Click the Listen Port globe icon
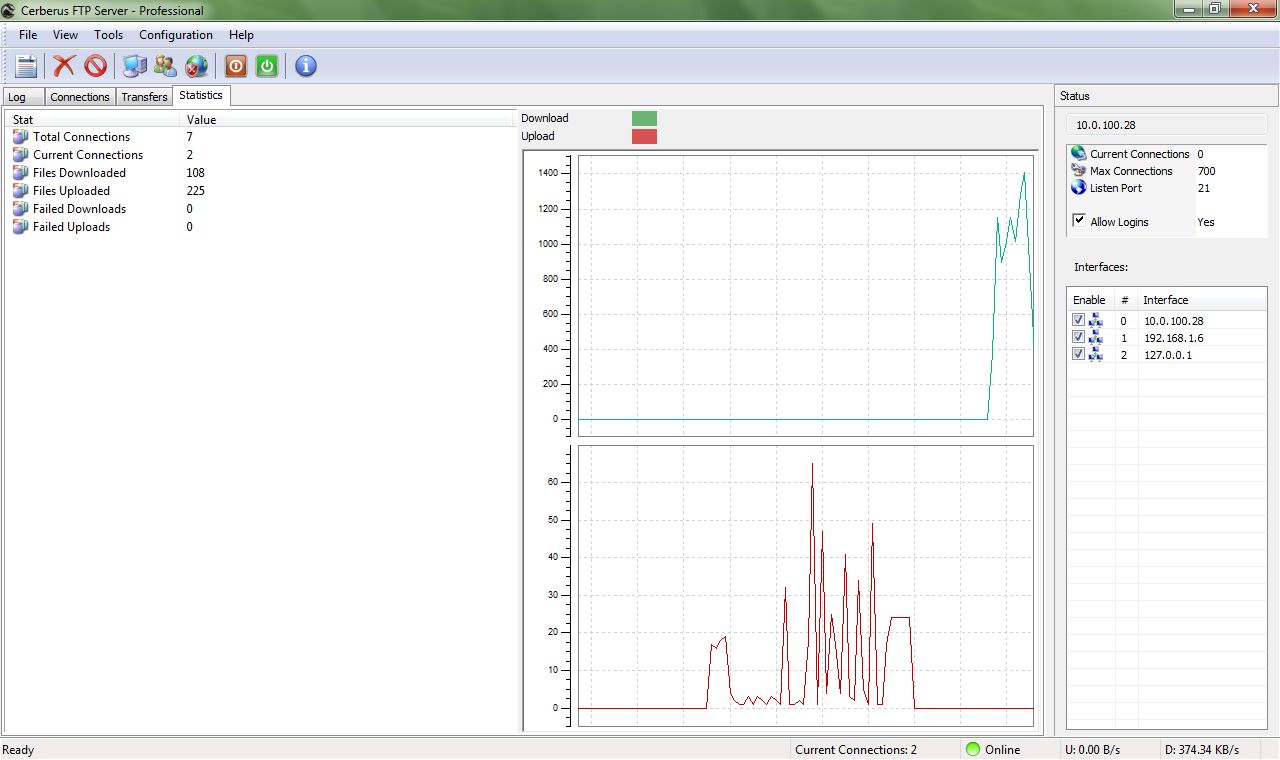The height and width of the screenshot is (760, 1280). pos(1078,187)
